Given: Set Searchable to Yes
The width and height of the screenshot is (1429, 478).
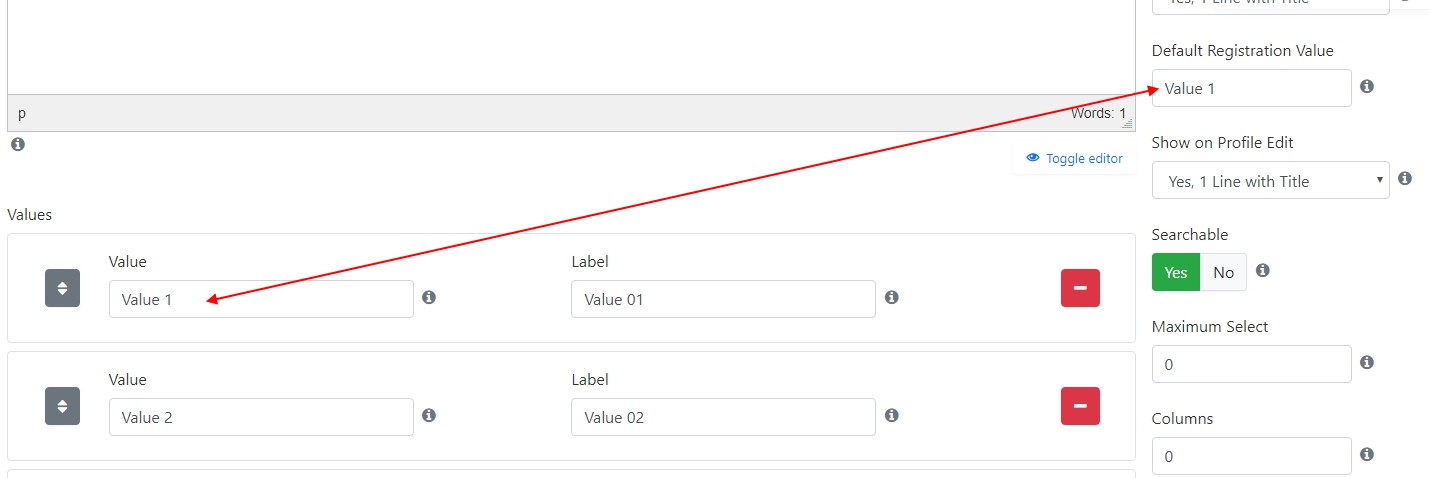Looking at the screenshot, I should tap(1176, 272).
